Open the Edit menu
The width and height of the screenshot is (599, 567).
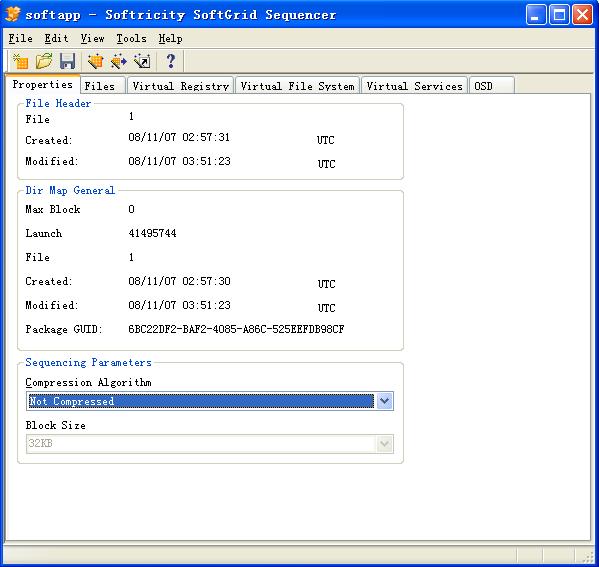(x=56, y=39)
